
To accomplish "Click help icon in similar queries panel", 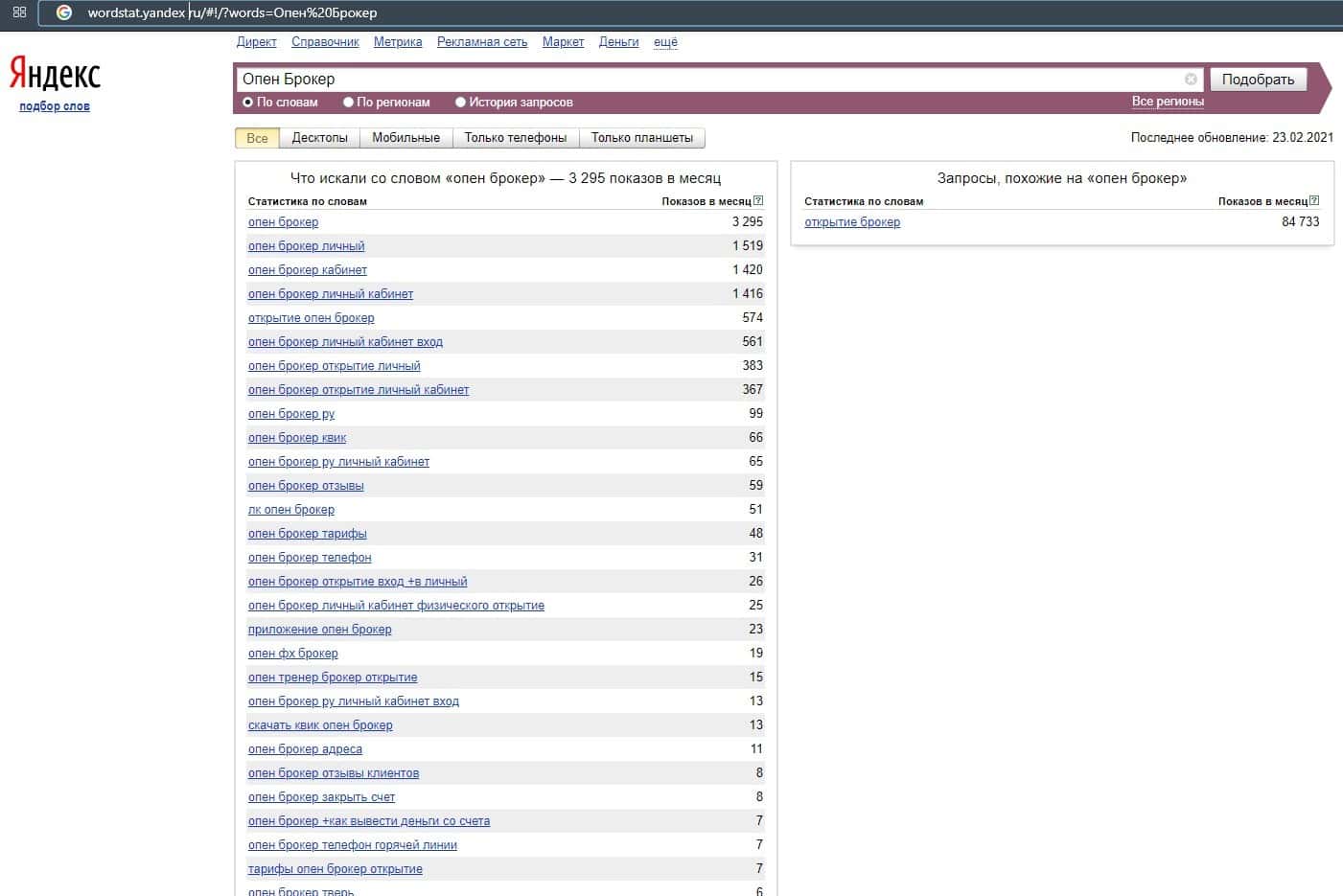I will [x=1314, y=201].
